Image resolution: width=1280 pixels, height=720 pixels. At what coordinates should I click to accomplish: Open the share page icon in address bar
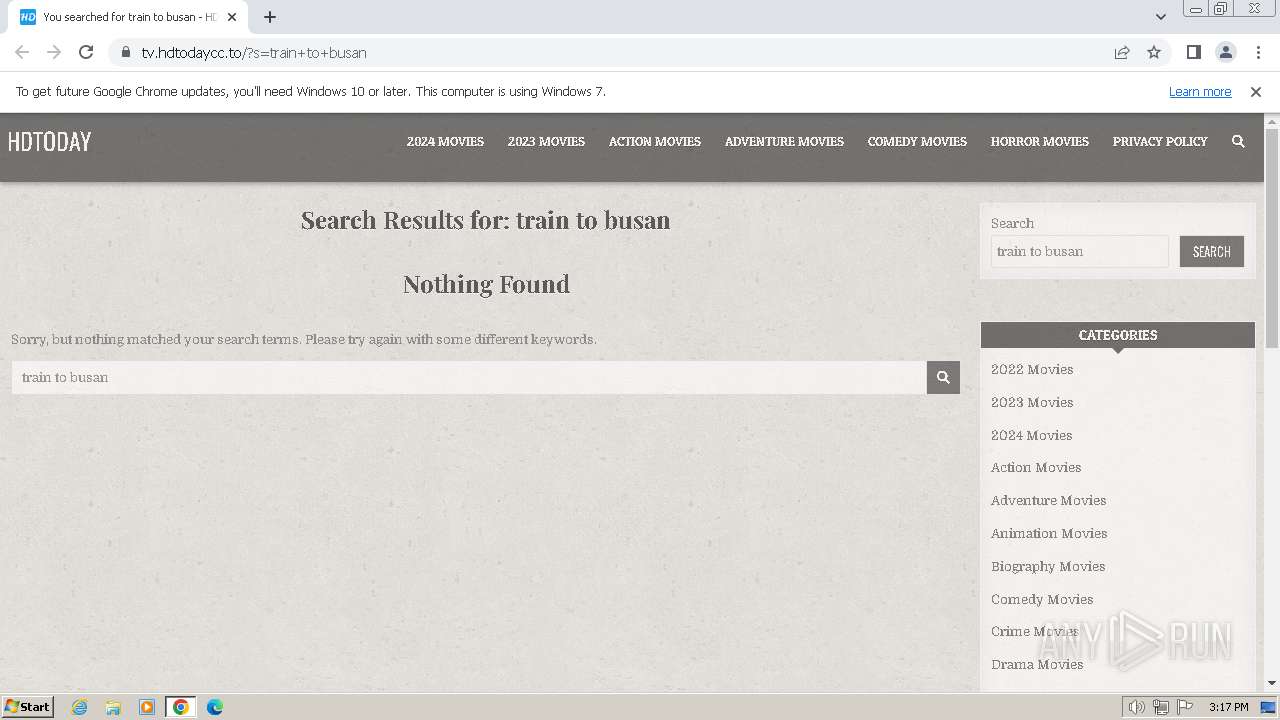[1122, 52]
